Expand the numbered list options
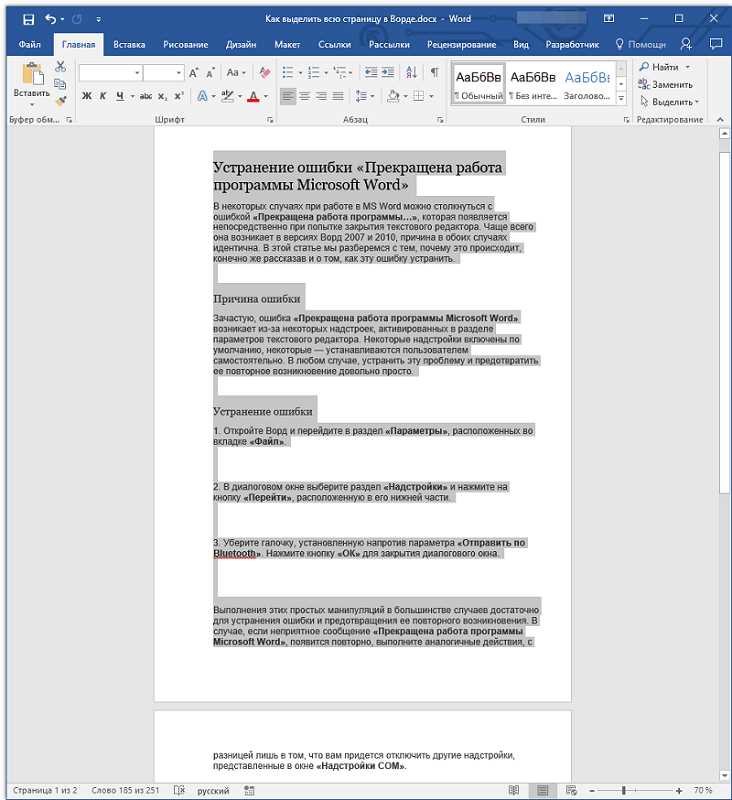The width and height of the screenshot is (732, 800). (326, 73)
